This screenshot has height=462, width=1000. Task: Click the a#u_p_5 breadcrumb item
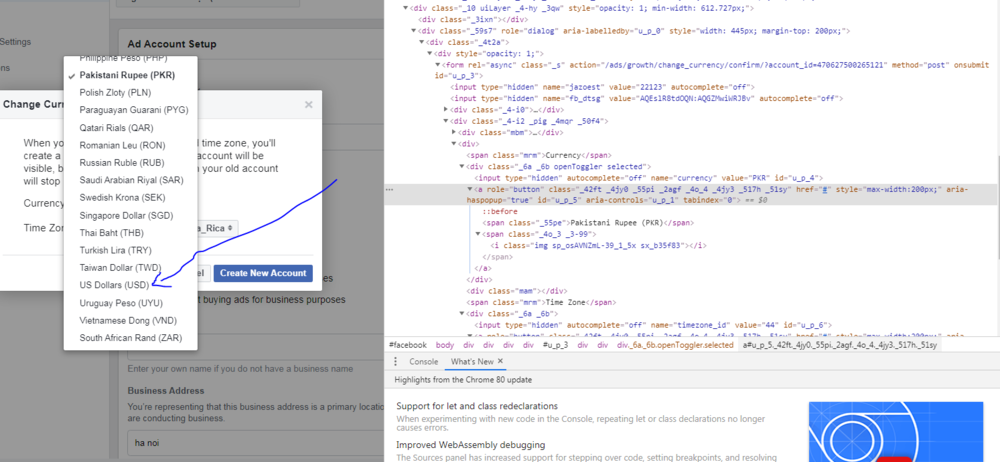pos(839,345)
